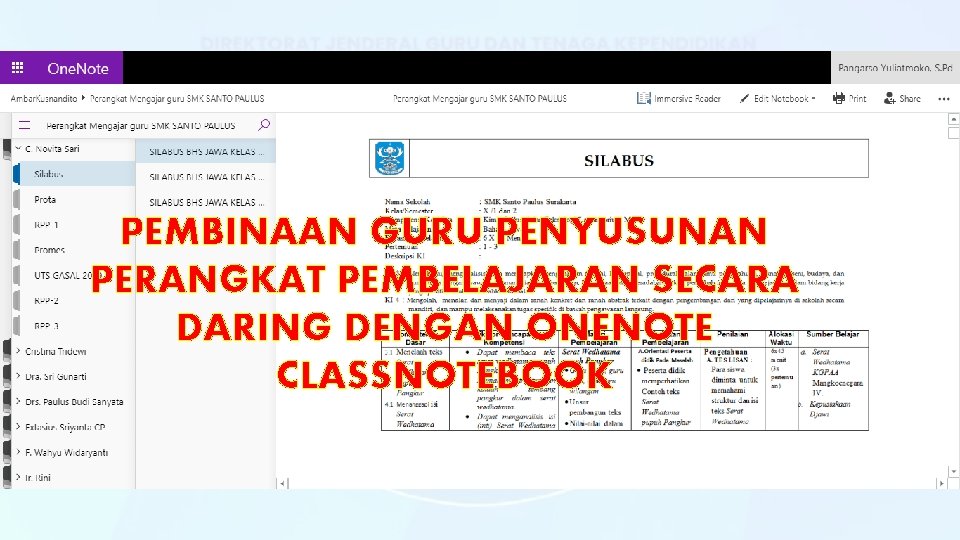The image size is (960, 540).
Task: Click the Sumber Belajar table header
Action: (x=833, y=334)
